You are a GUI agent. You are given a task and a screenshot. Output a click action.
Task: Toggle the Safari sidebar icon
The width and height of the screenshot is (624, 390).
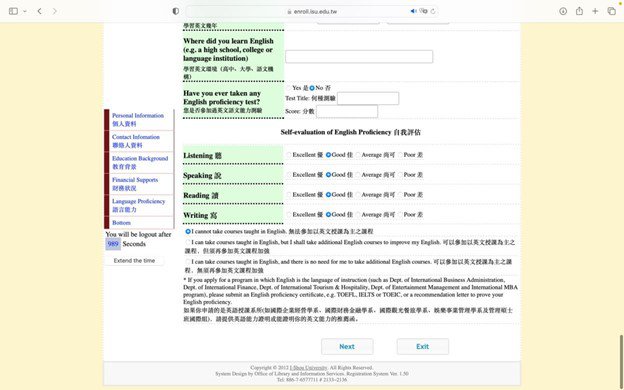[13, 11]
